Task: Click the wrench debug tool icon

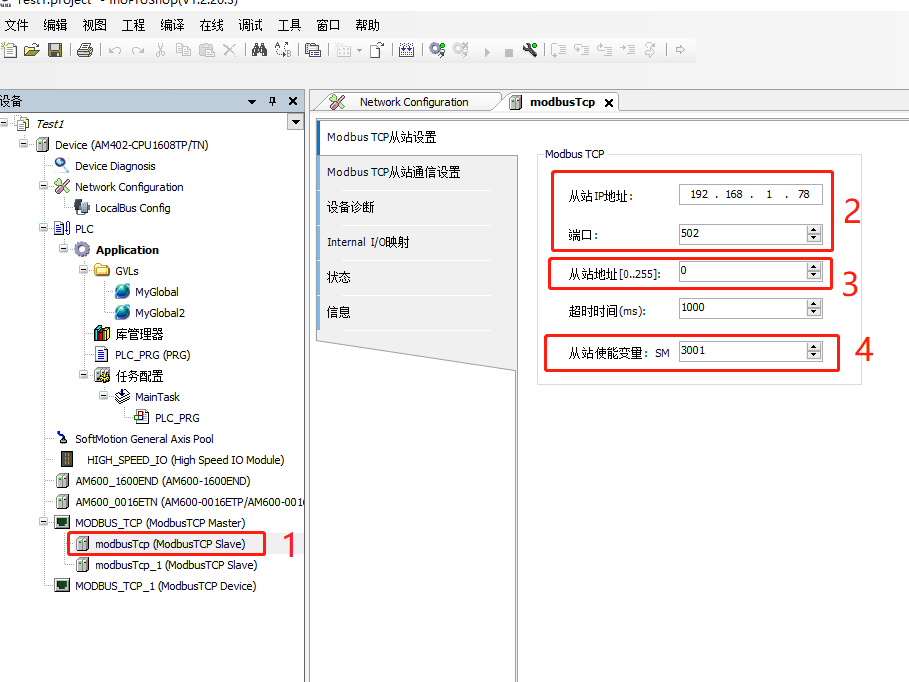Action: [530, 50]
